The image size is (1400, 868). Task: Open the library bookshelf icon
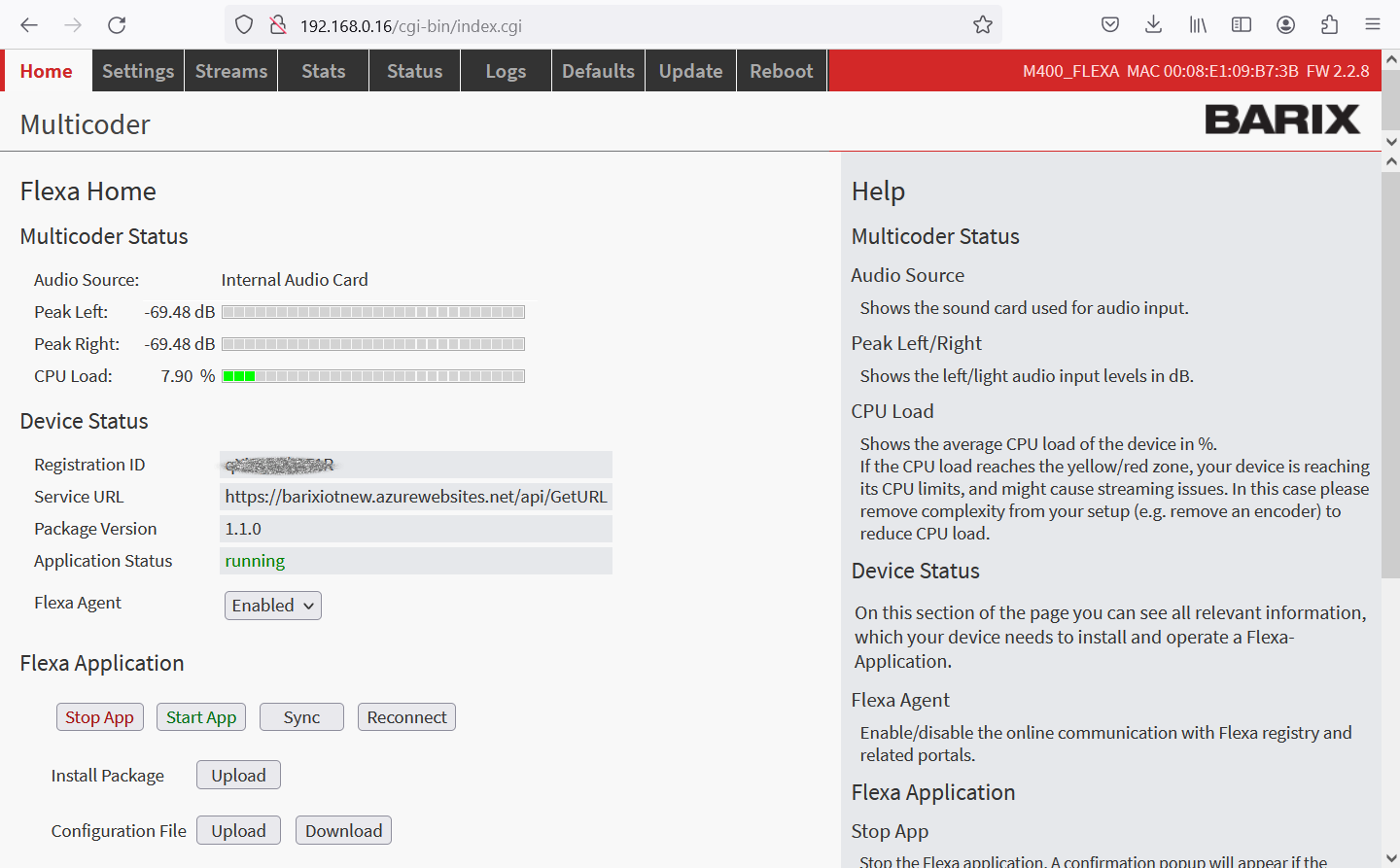(x=1198, y=25)
